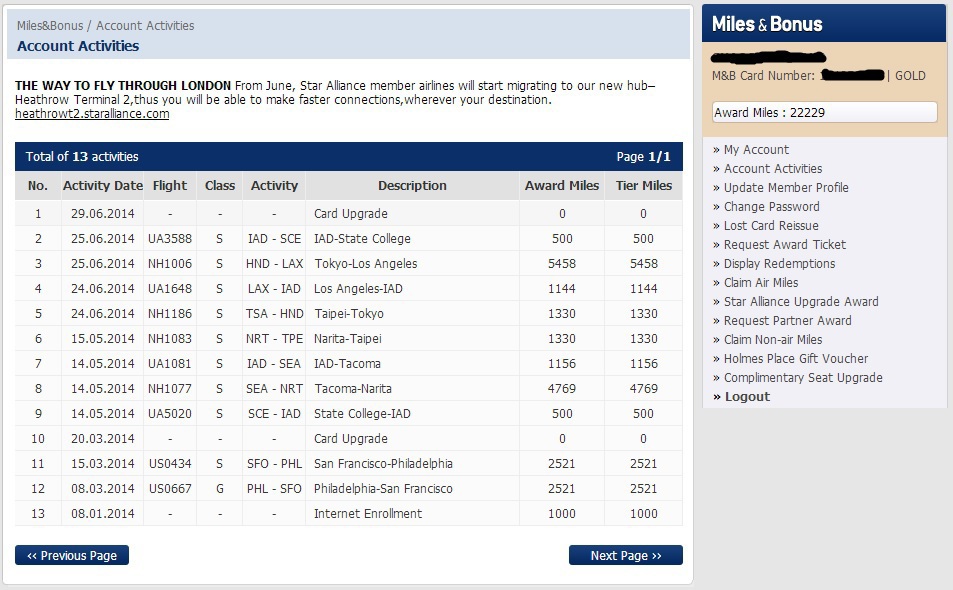
Task: Select flight NH1077 cell
Action: pyautogui.click(x=170, y=388)
